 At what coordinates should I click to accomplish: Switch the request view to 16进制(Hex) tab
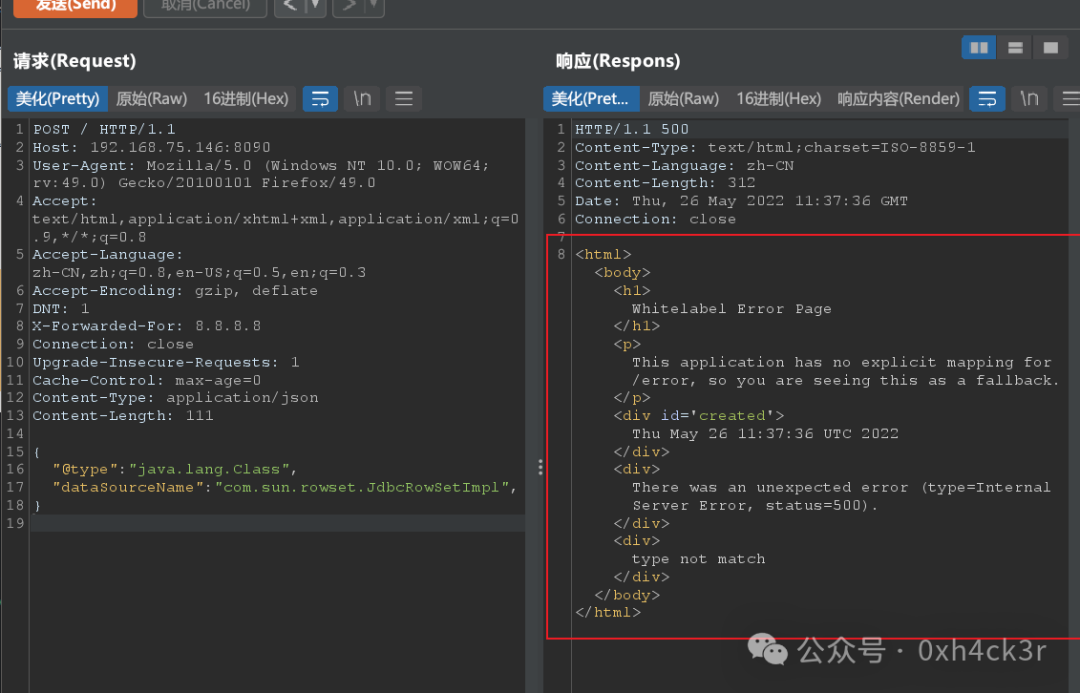(246, 99)
